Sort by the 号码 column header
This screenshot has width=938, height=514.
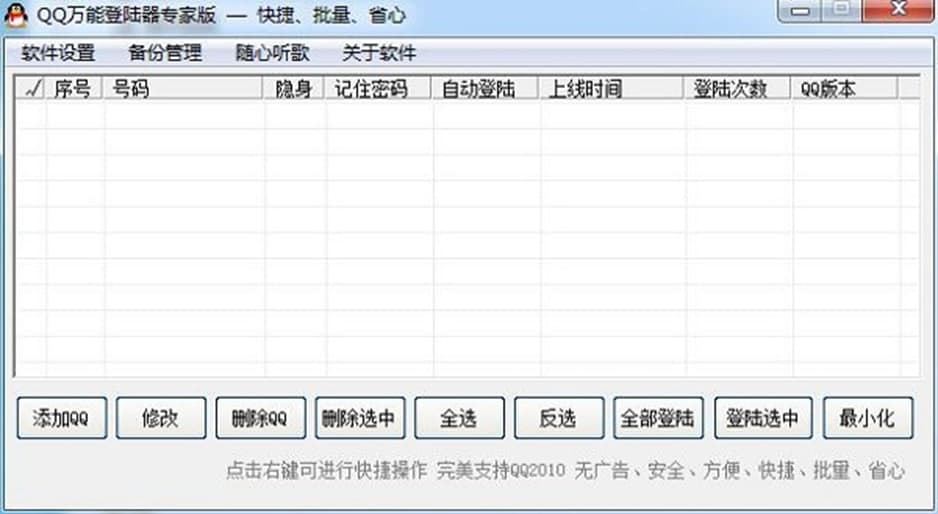click(x=184, y=89)
